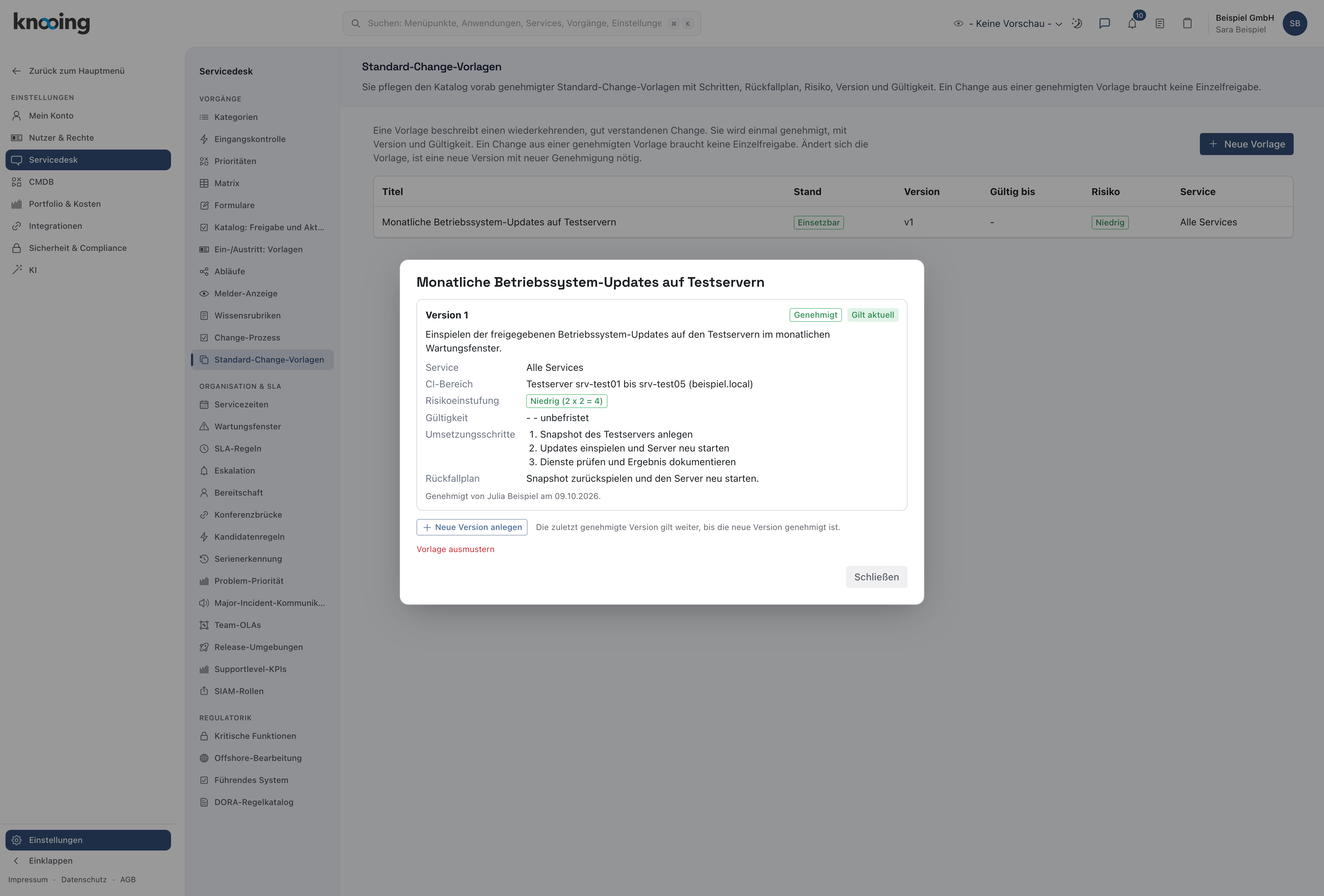
Task: Click the knooing logo
Action: (x=51, y=23)
